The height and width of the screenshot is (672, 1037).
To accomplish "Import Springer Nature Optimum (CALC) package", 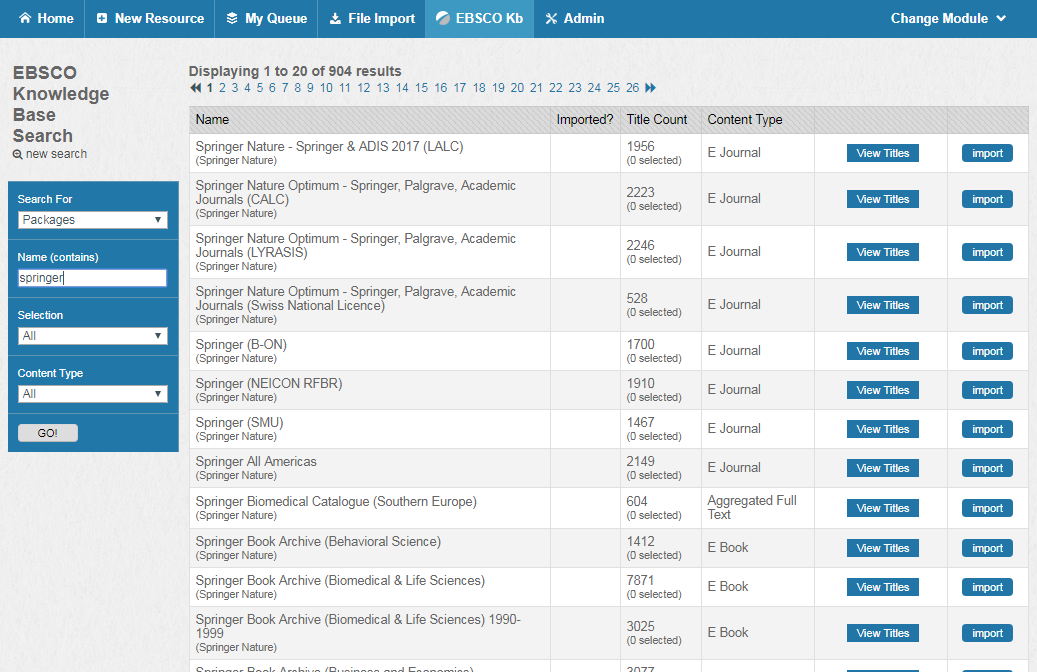I will pyautogui.click(x=987, y=199).
